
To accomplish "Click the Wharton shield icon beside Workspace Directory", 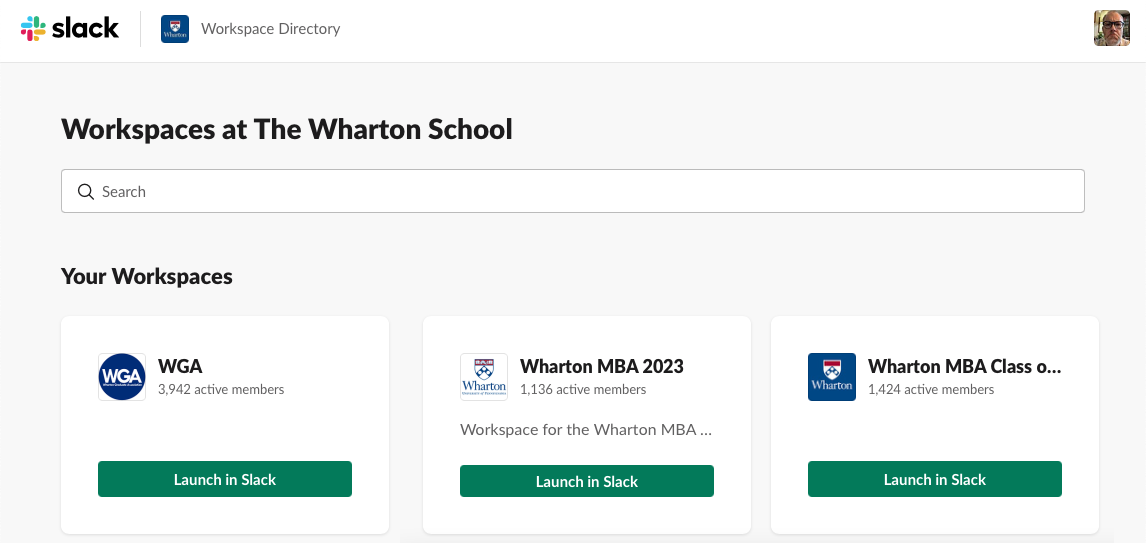I will pos(175,29).
